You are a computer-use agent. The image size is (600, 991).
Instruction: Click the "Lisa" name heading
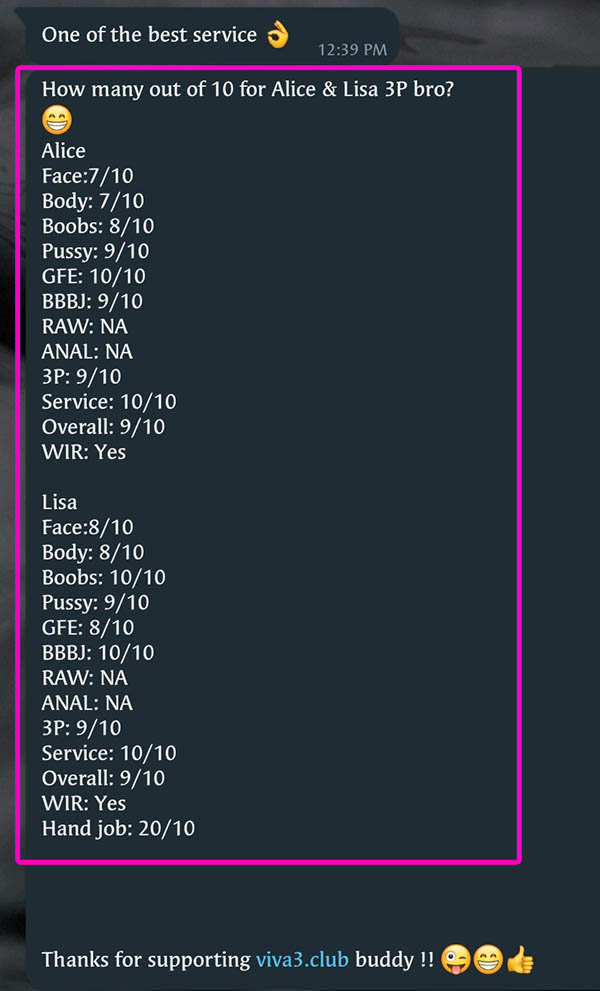click(x=60, y=502)
